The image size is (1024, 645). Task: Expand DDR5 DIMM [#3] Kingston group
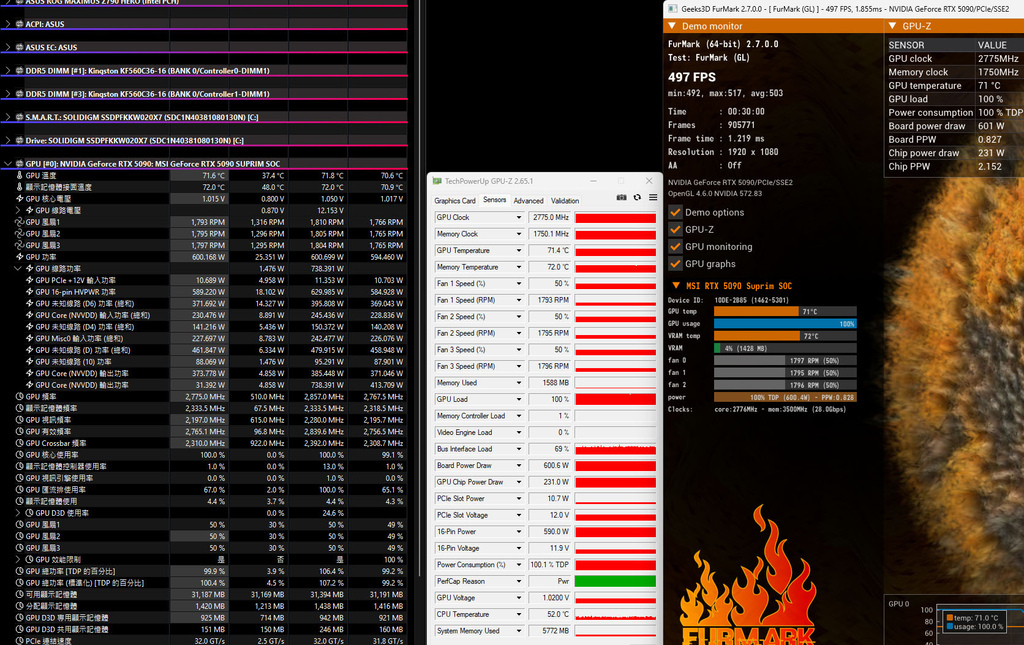click(8, 94)
